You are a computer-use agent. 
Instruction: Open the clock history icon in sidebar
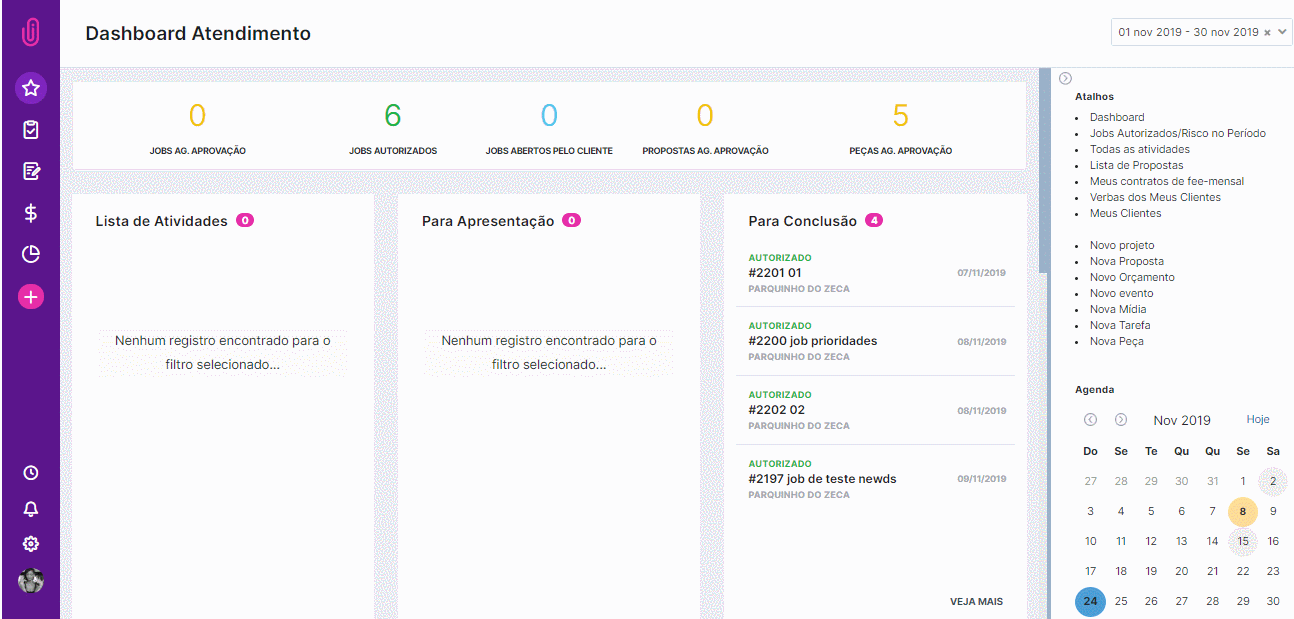30,473
